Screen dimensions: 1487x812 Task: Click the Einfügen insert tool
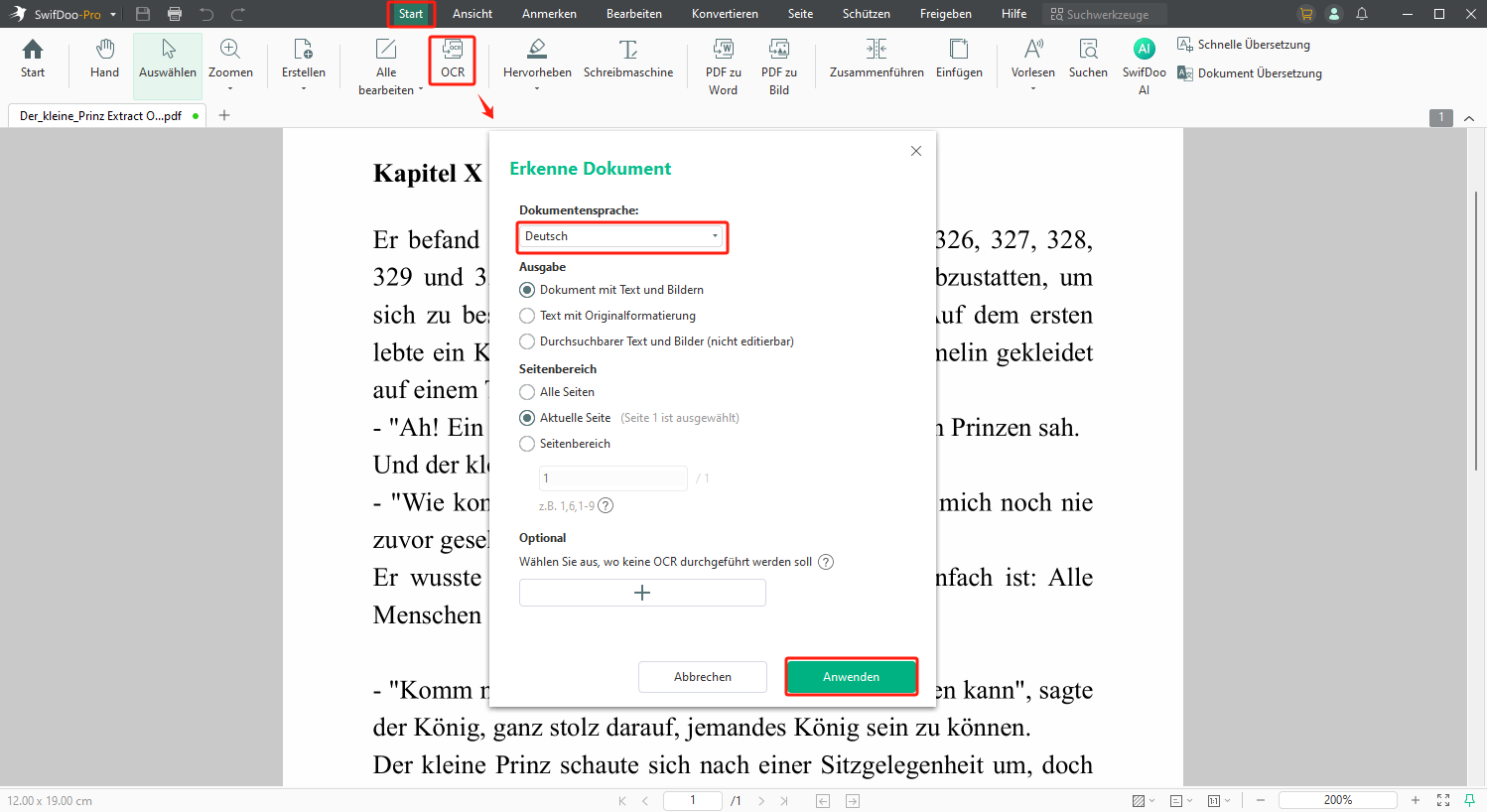(959, 59)
